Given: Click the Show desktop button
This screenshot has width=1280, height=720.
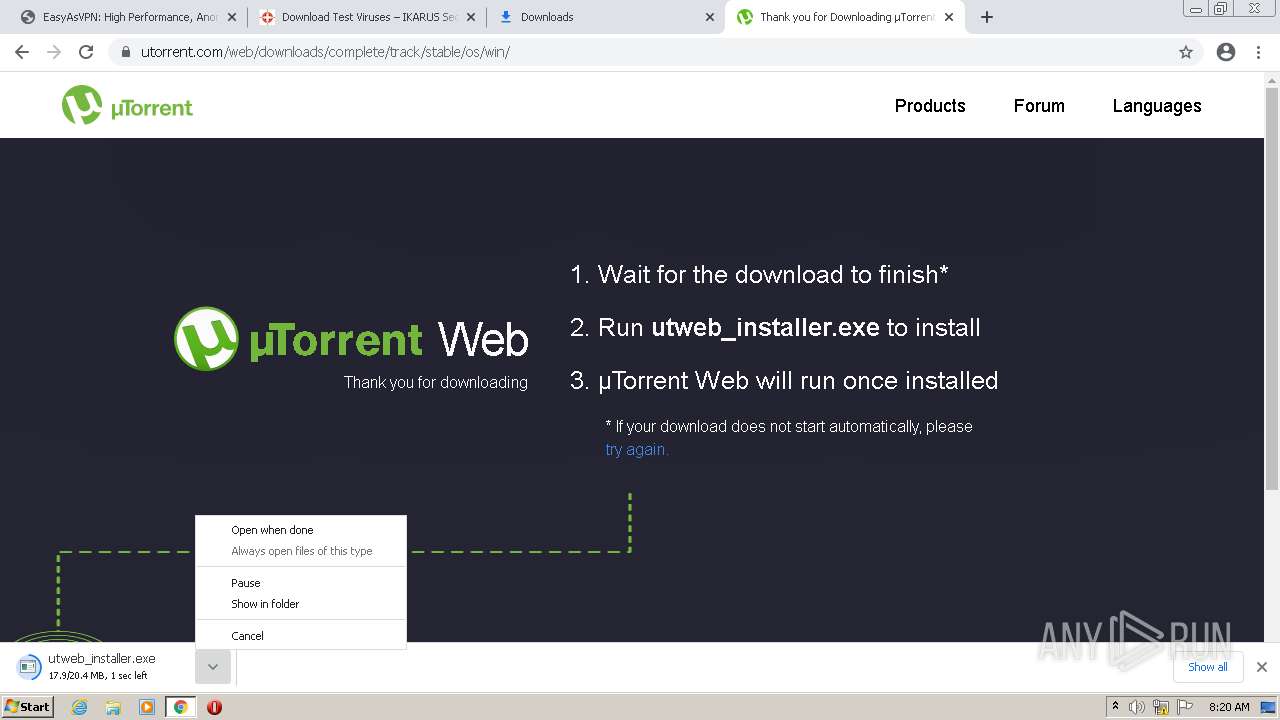Looking at the screenshot, I should point(1268,707).
